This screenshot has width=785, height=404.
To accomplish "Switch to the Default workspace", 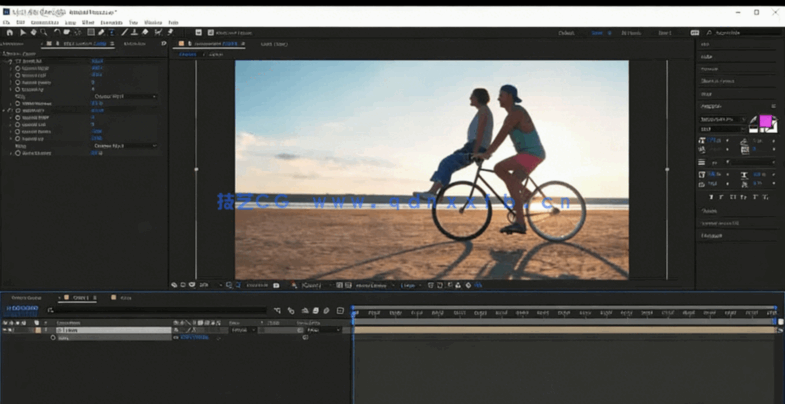I will pos(566,32).
